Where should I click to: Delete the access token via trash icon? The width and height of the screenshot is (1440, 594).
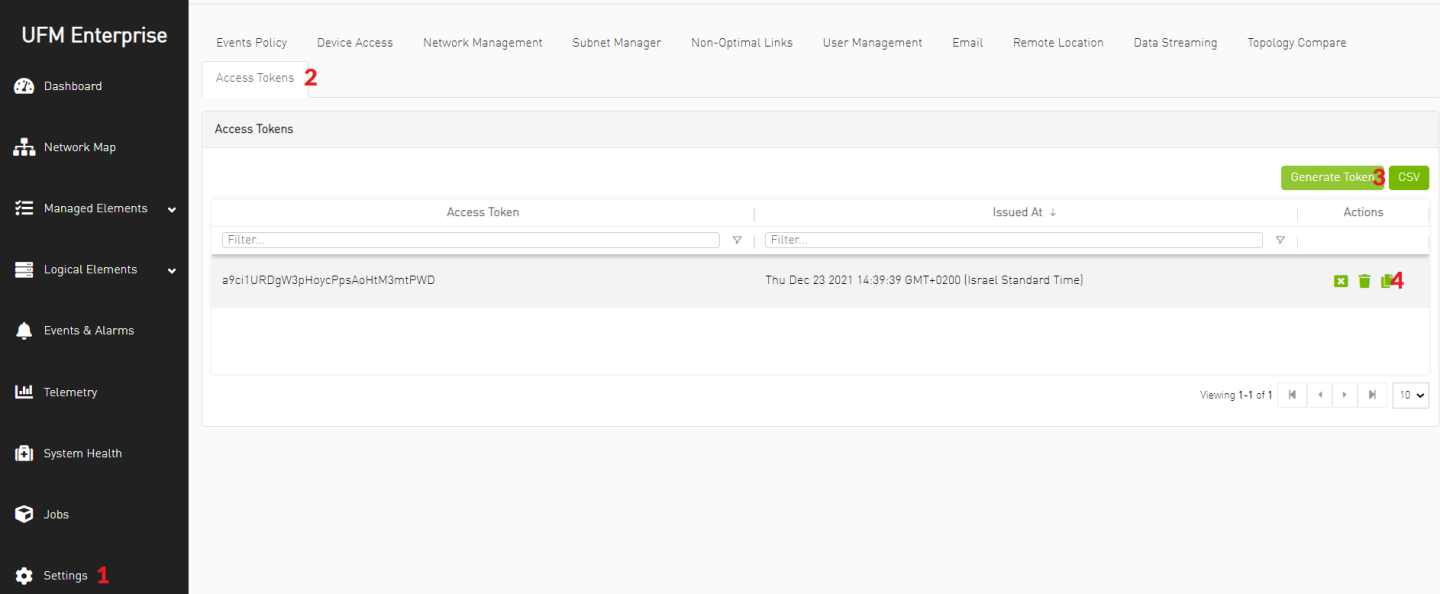click(x=1364, y=281)
